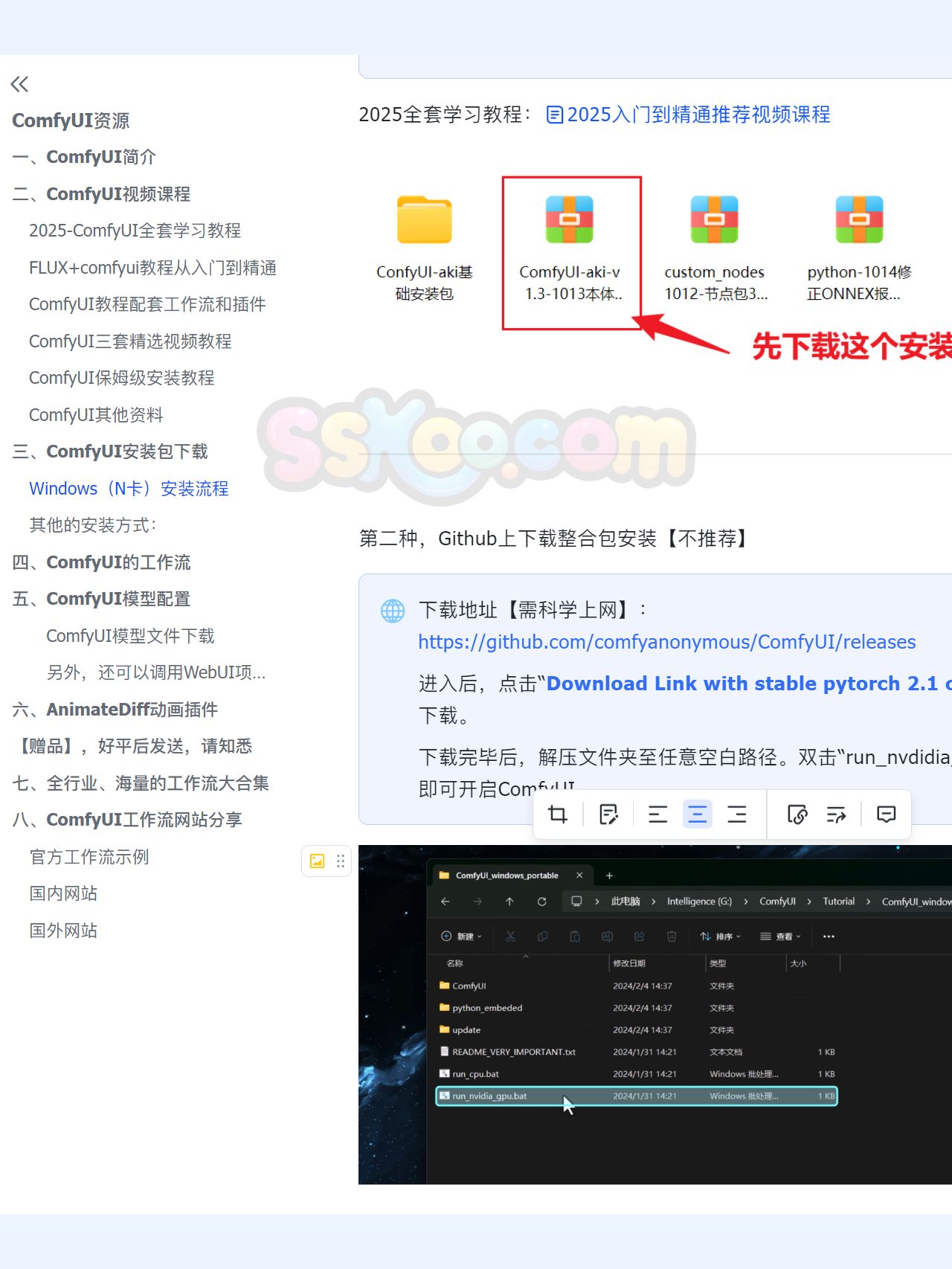Viewport: 952px width, 1269px height.
Task: Select Windows（N卡）安装流程 outline entry
Action: pyautogui.click(x=129, y=489)
